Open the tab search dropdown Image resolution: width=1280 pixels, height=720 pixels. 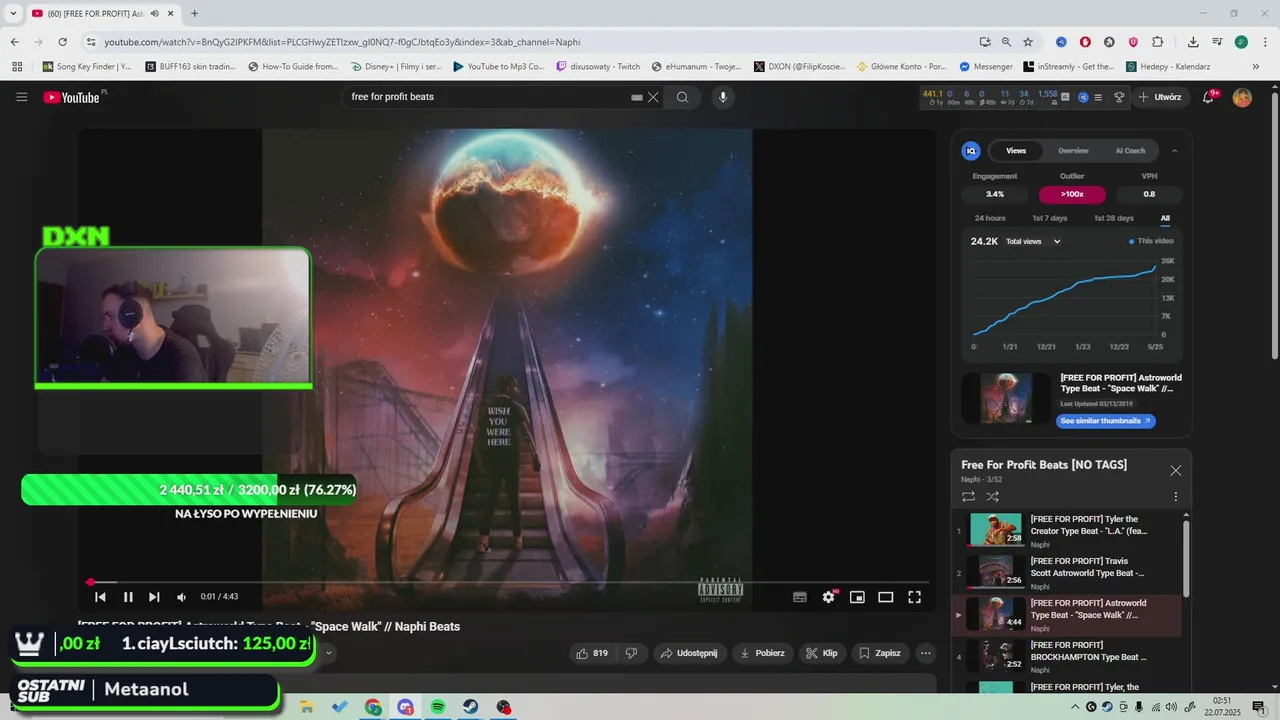[13, 14]
